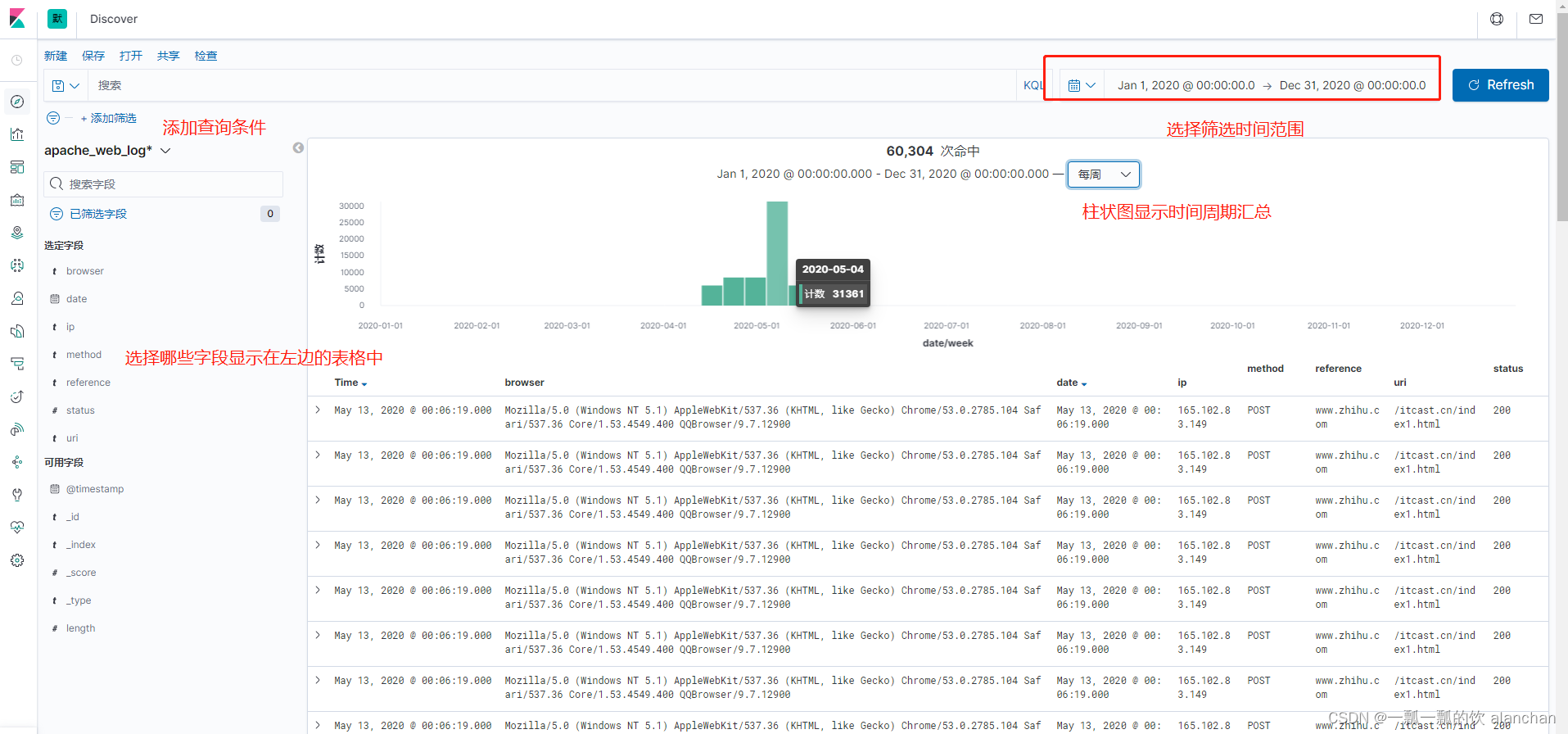Expand the first May 13 log row

(318, 410)
